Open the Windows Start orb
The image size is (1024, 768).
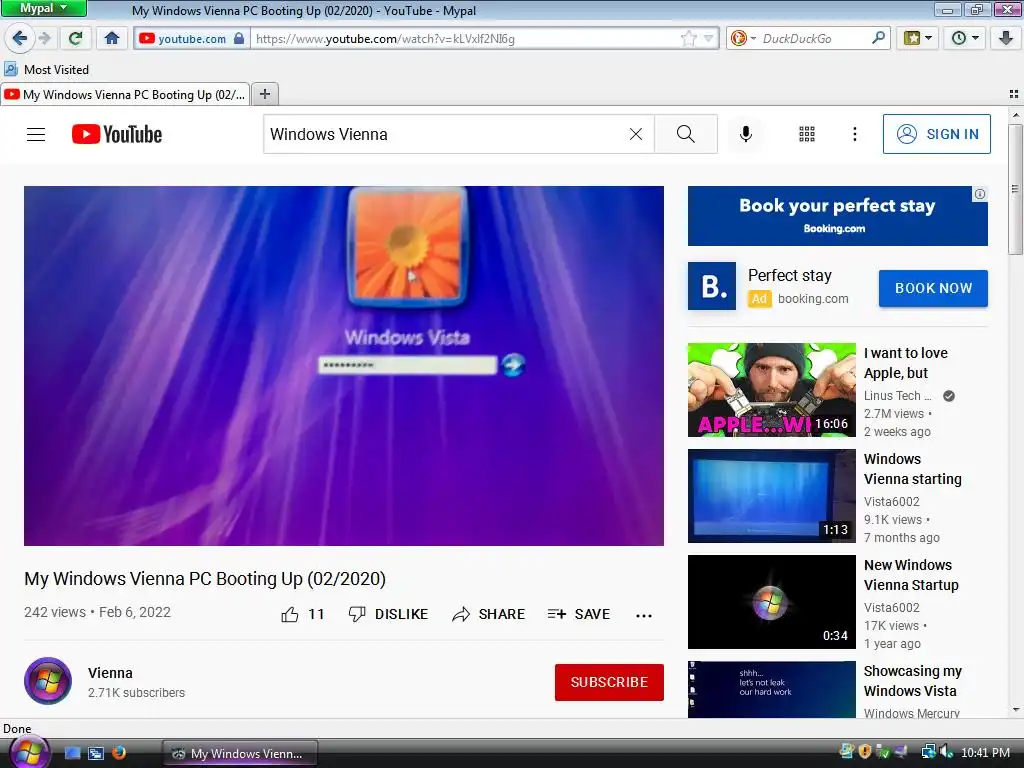coord(28,752)
